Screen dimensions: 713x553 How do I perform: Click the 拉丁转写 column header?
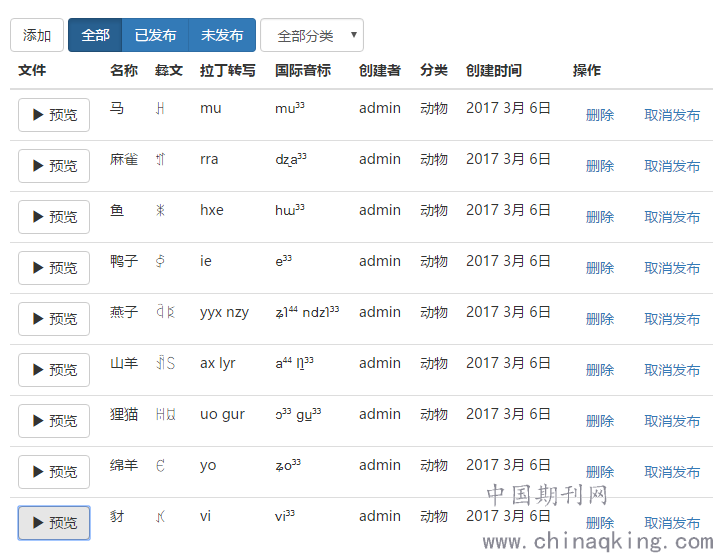[x=228, y=70]
